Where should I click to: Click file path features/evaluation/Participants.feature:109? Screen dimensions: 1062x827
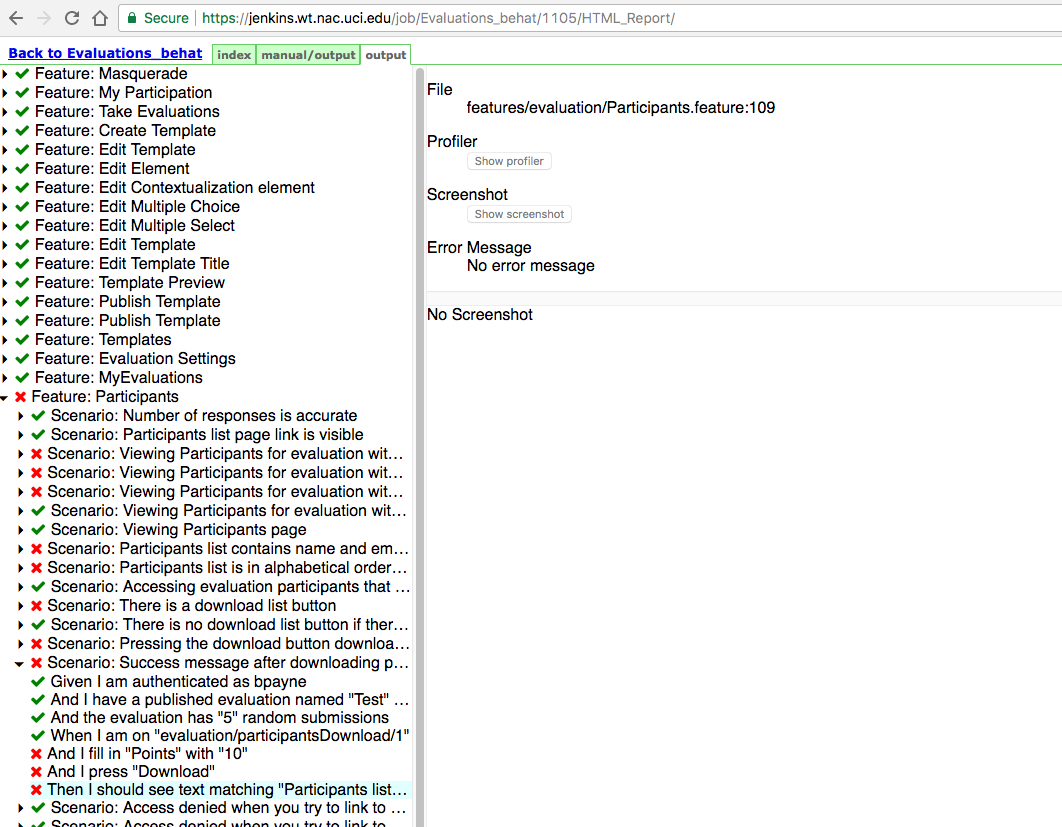tap(620, 108)
